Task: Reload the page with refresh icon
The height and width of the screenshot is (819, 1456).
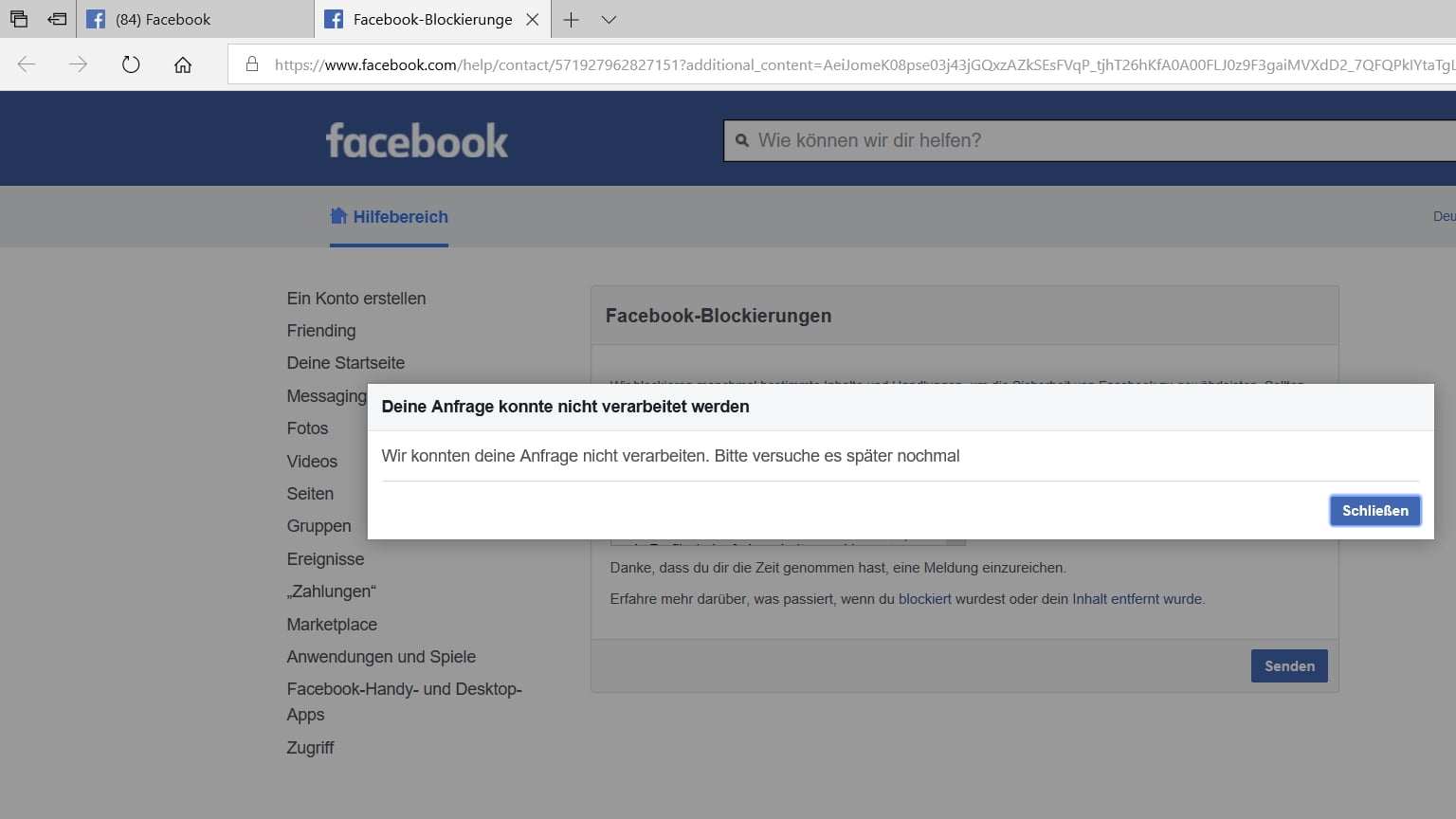Action: tap(131, 64)
